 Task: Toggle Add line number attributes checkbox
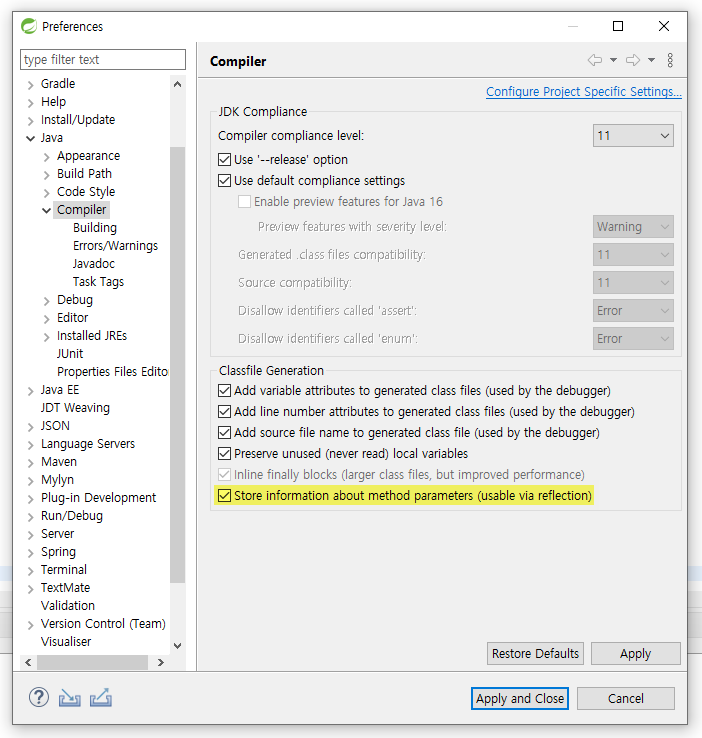coord(224,412)
